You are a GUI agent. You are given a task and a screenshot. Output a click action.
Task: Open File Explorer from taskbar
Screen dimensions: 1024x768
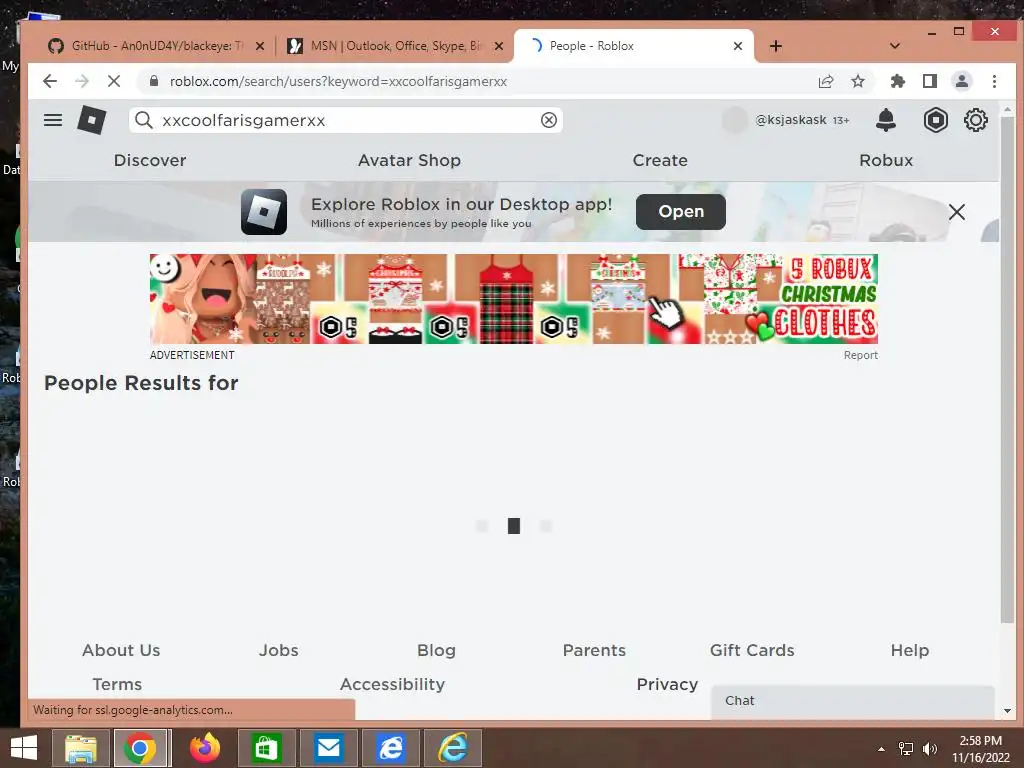80,748
